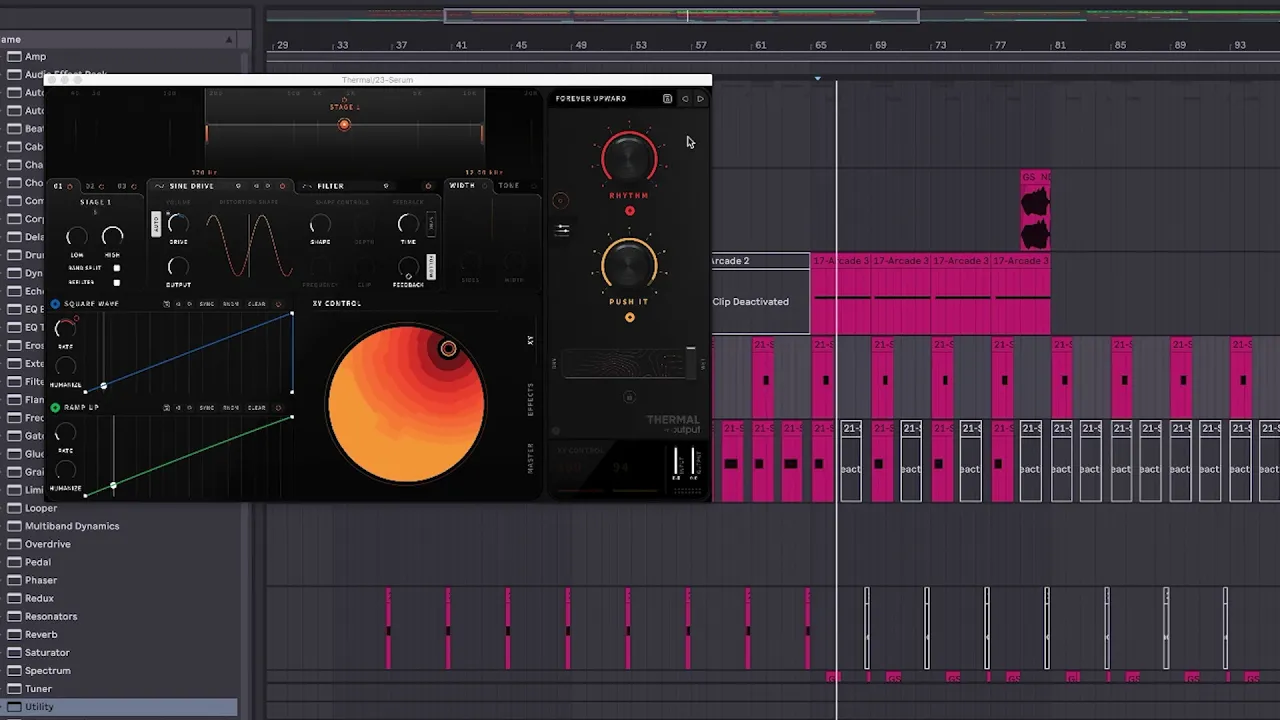Go to next preset in Thermal

700,99
